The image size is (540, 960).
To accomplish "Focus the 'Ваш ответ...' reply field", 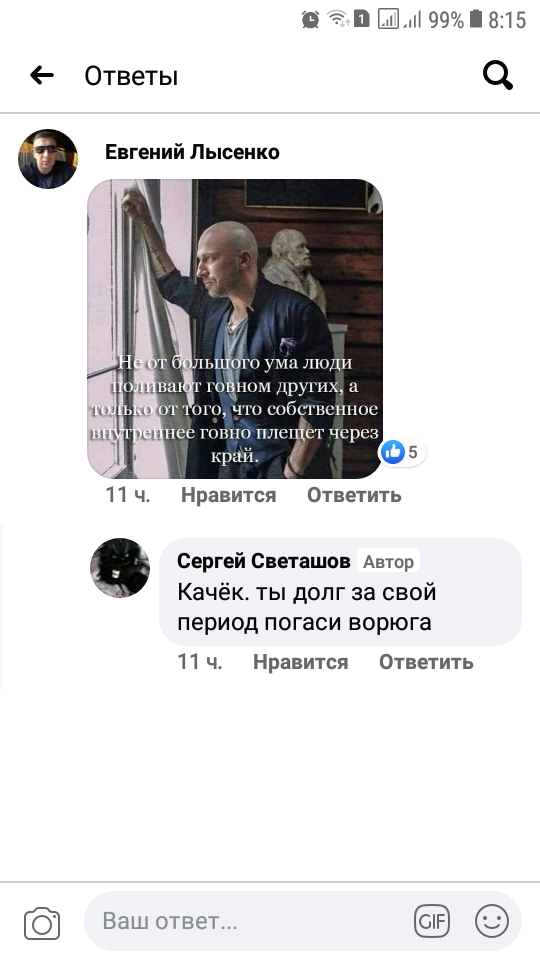I will [x=302, y=921].
